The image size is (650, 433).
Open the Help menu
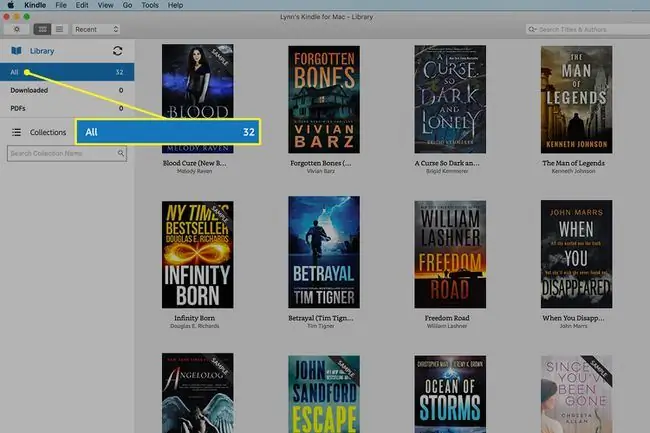tap(175, 5)
